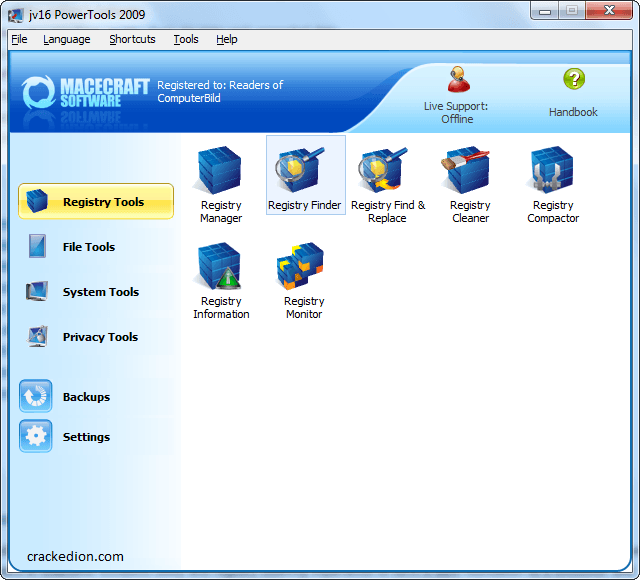Select the Registry Tools category label
This screenshot has width=640, height=580.
[104, 202]
